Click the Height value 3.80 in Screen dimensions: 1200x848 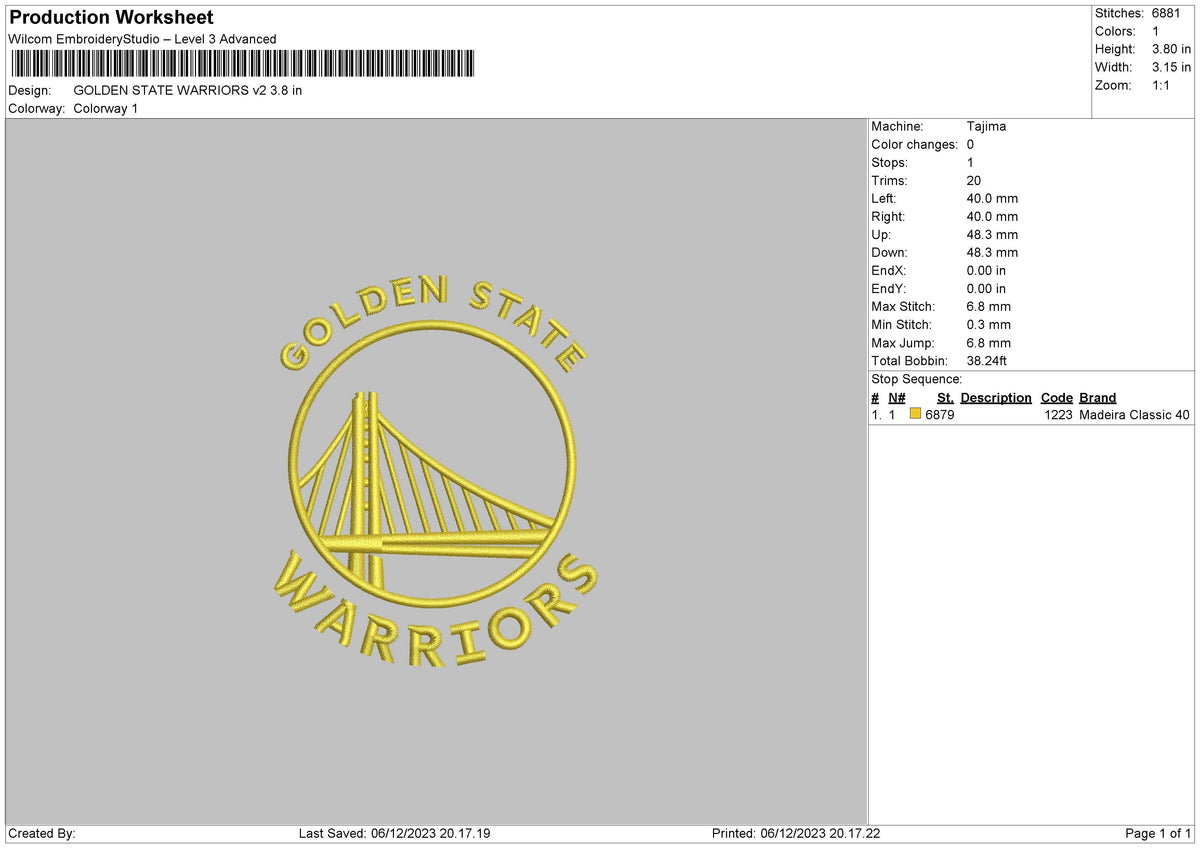click(x=1171, y=49)
